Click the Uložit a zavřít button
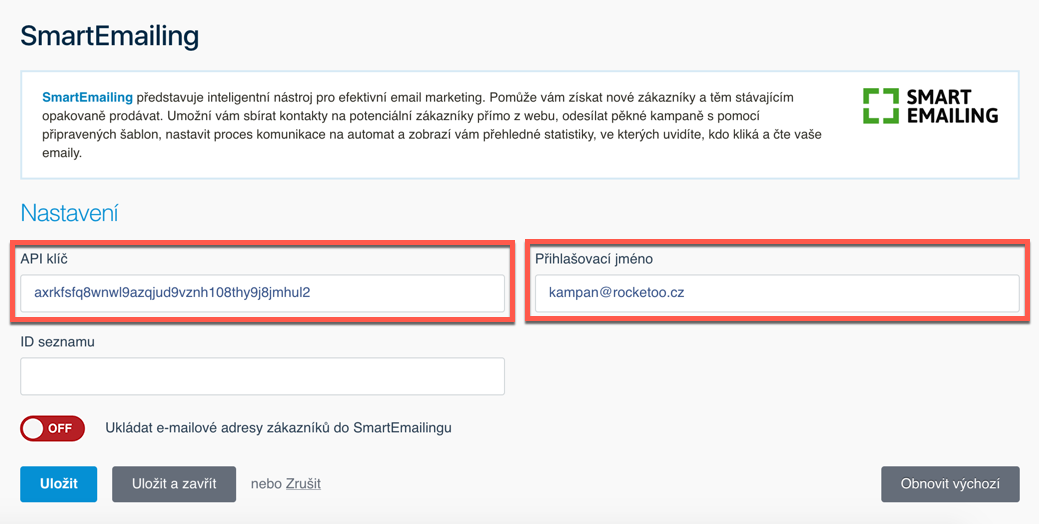The height and width of the screenshot is (524, 1039). [174, 484]
